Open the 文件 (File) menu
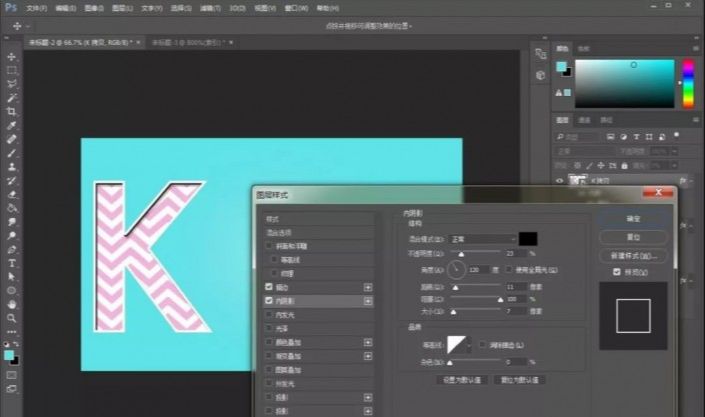The width and height of the screenshot is (705, 417). coord(36,8)
